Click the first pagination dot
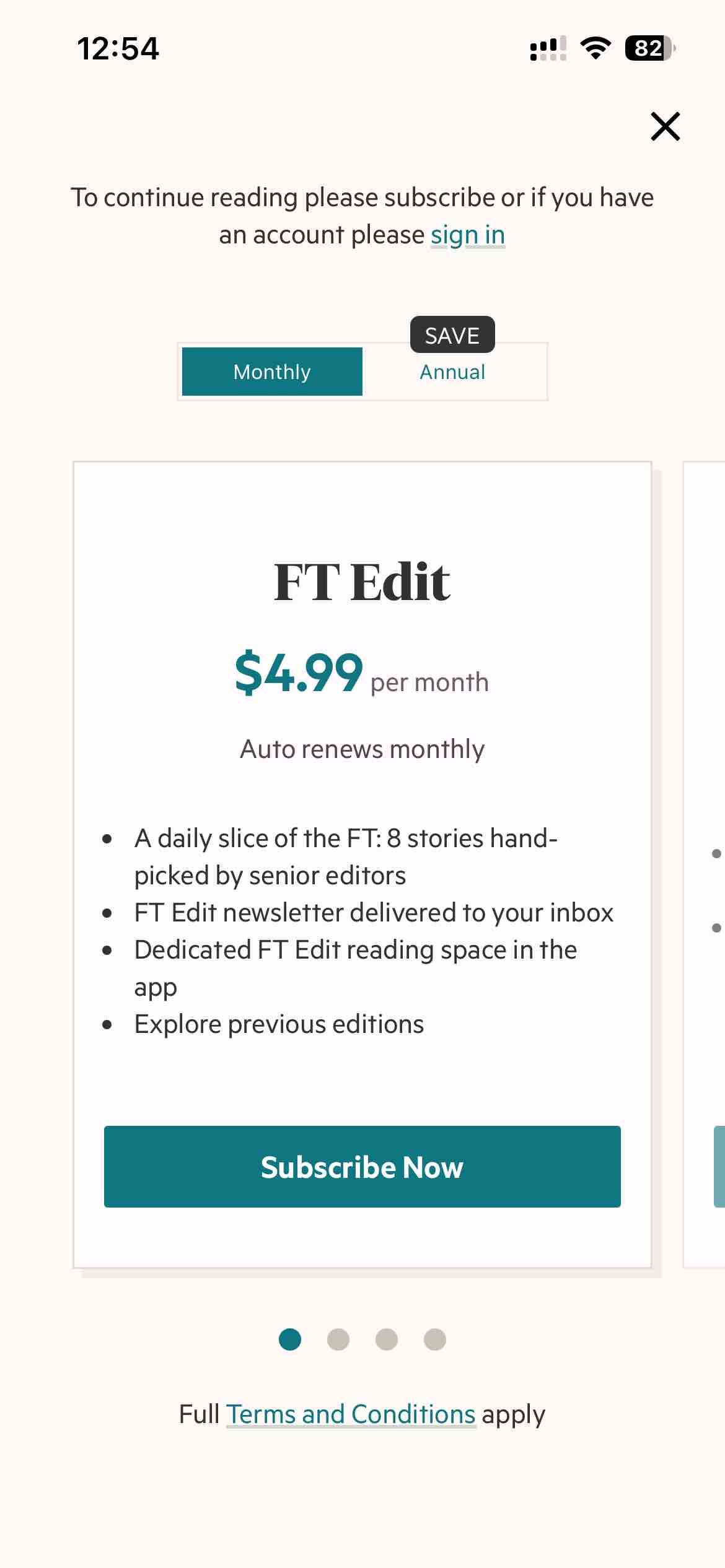Image resolution: width=725 pixels, height=1568 pixels. [x=289, y=1339]
